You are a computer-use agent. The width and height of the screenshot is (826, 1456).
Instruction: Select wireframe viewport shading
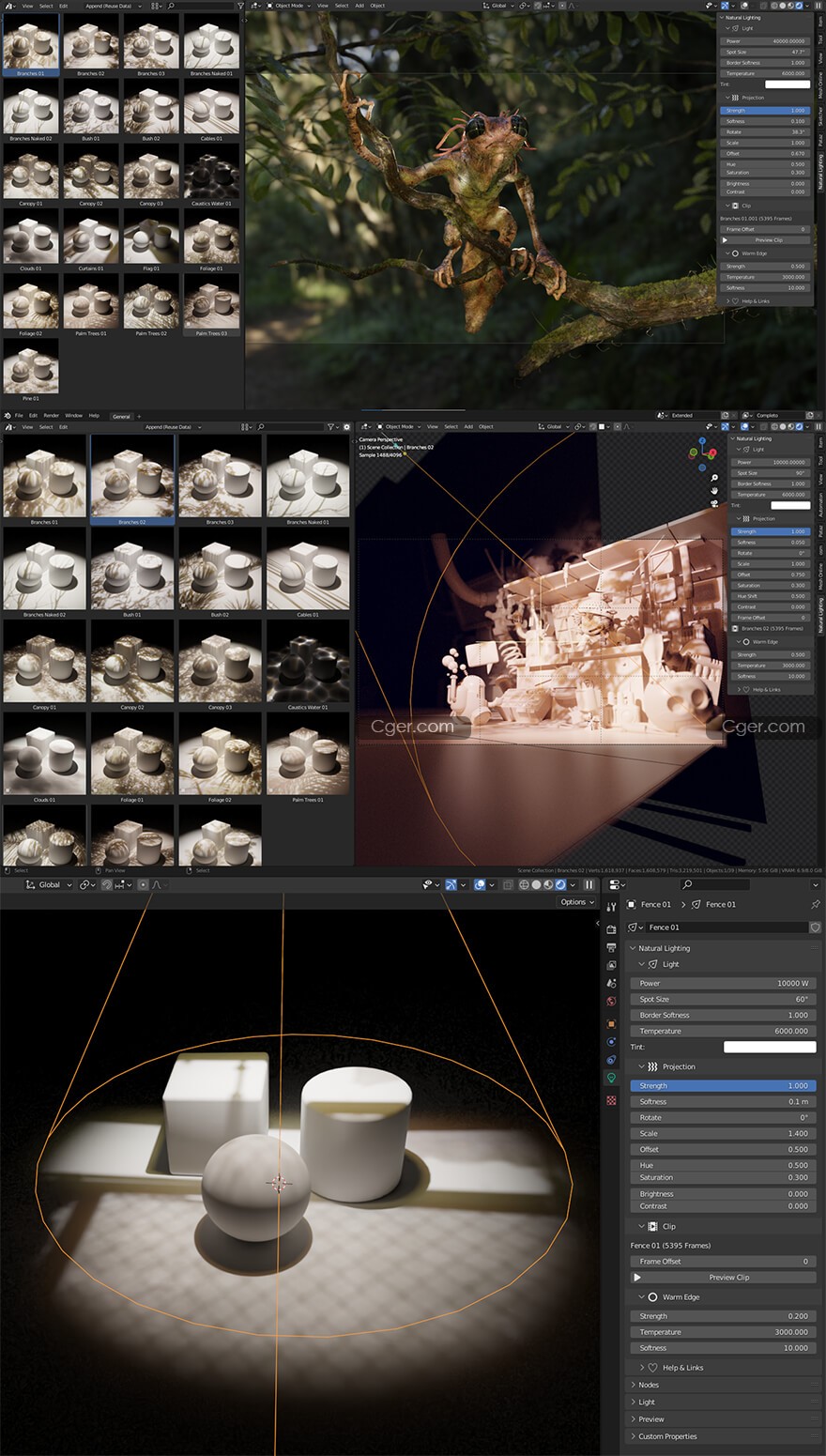(525, 884)
